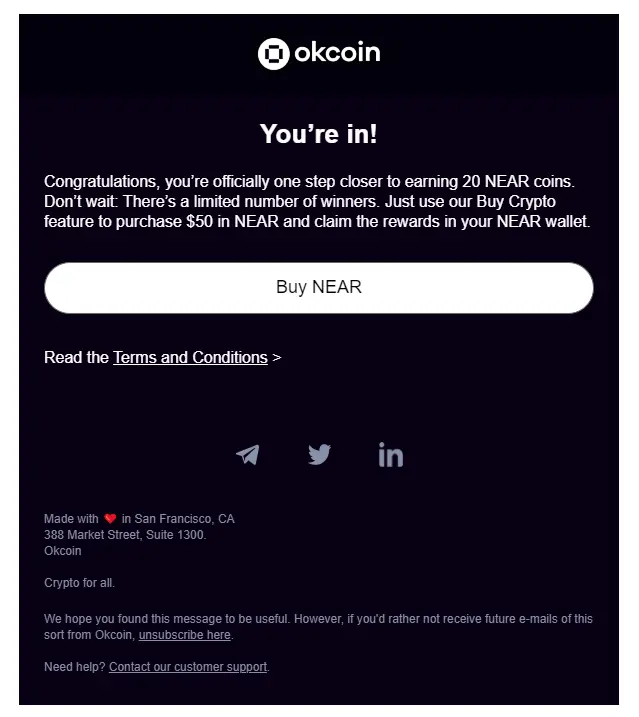This screenshot has width=639, height=717.
Task: Click the Congratulations paragraph text
Action: coord(317,201)
